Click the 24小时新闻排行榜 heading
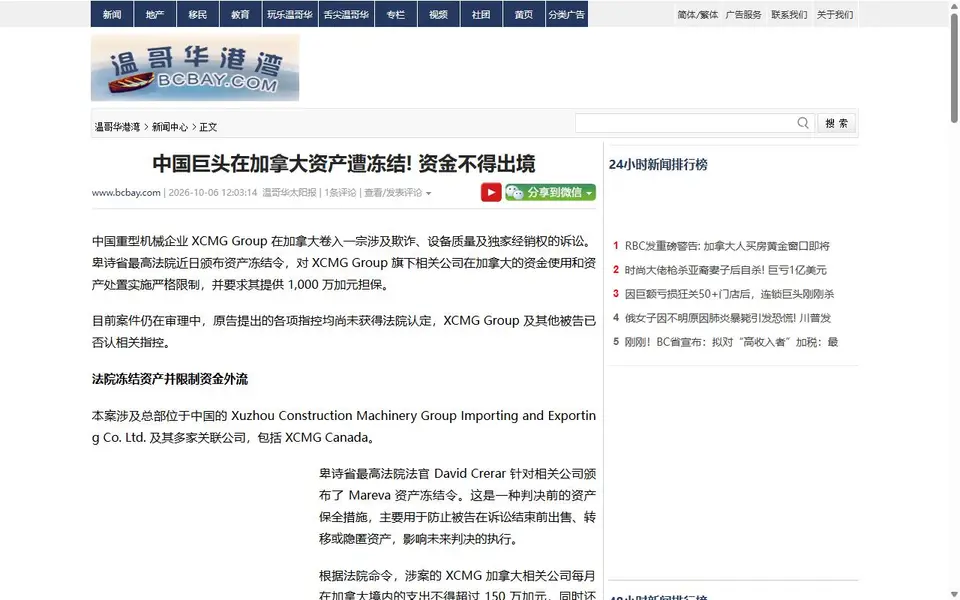The height and width of the screenshot is (600, 960). 658,164
